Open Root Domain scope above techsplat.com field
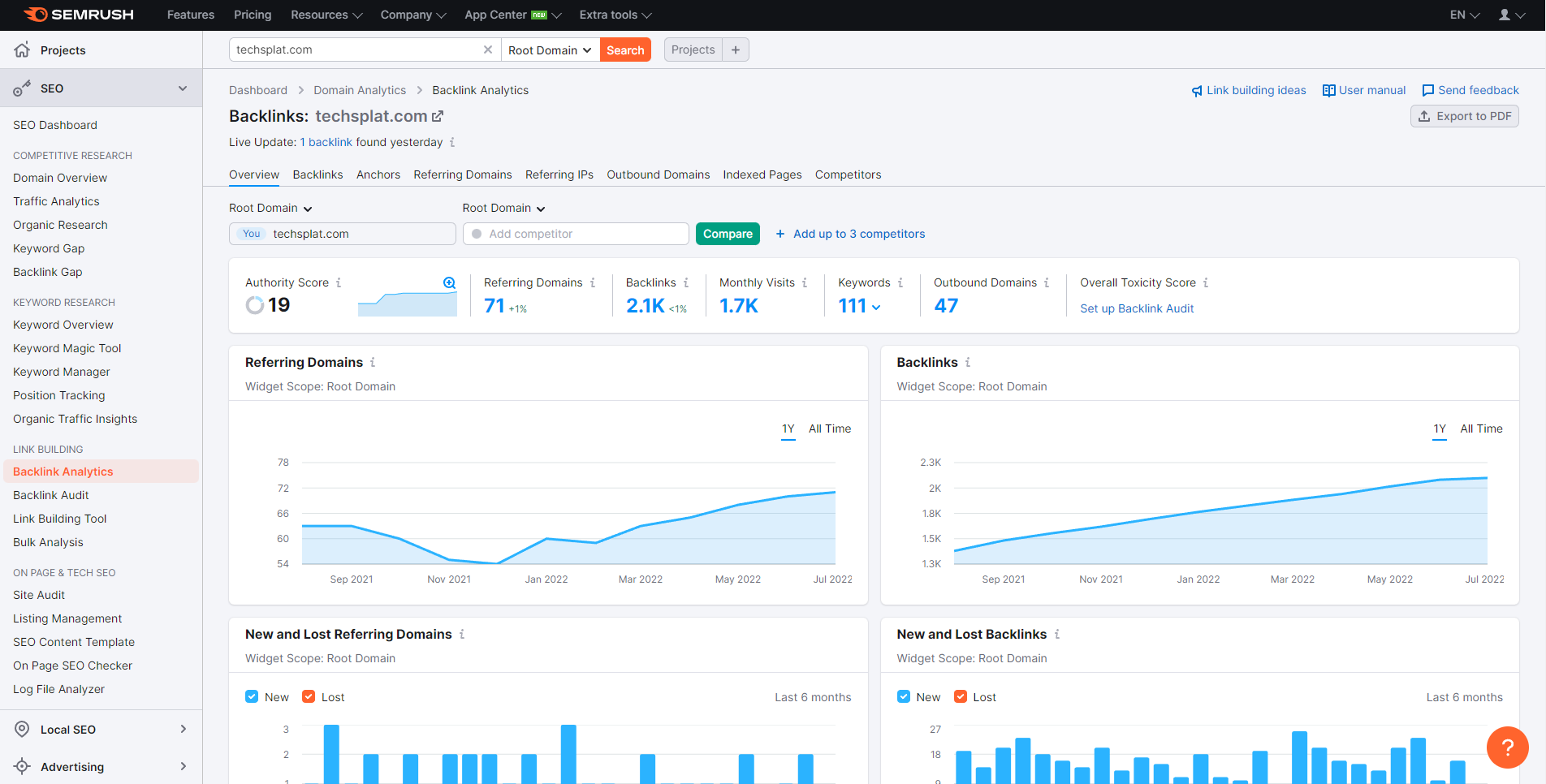This screenshot has height=784, width=1546. coord(270,208)
